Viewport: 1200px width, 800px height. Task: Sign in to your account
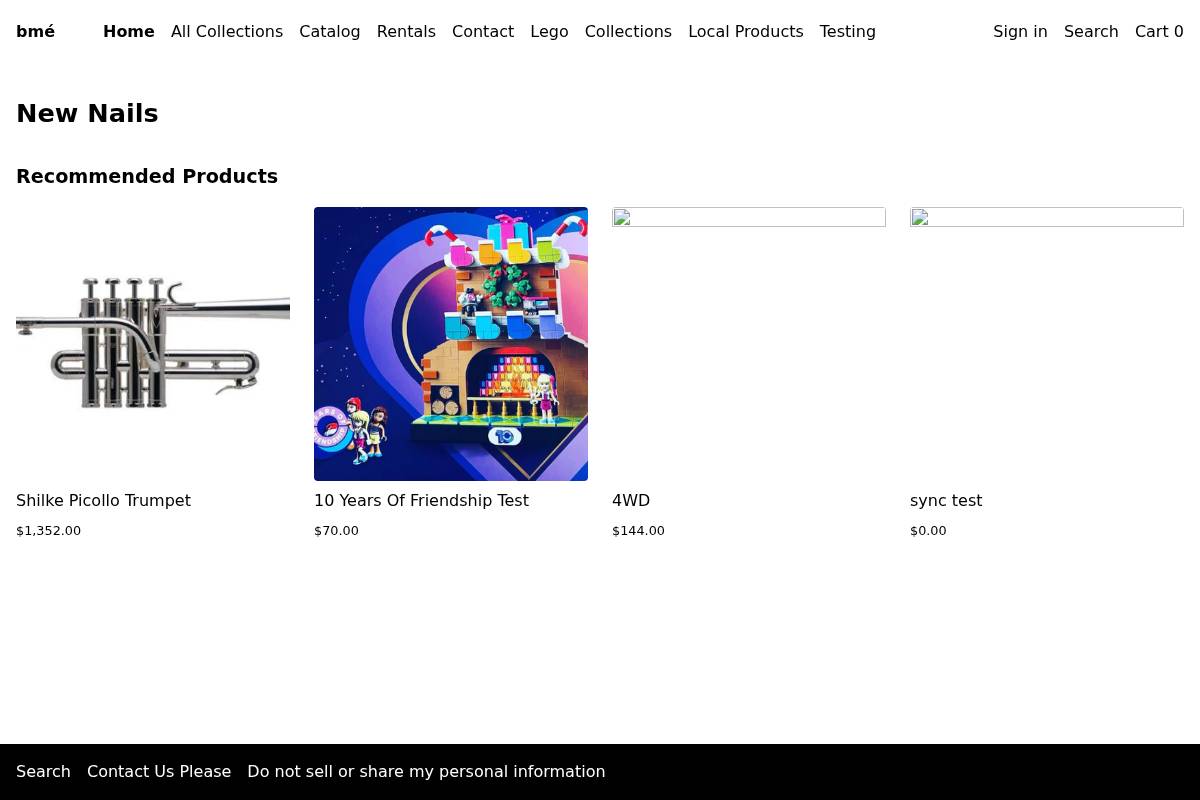1020,31
